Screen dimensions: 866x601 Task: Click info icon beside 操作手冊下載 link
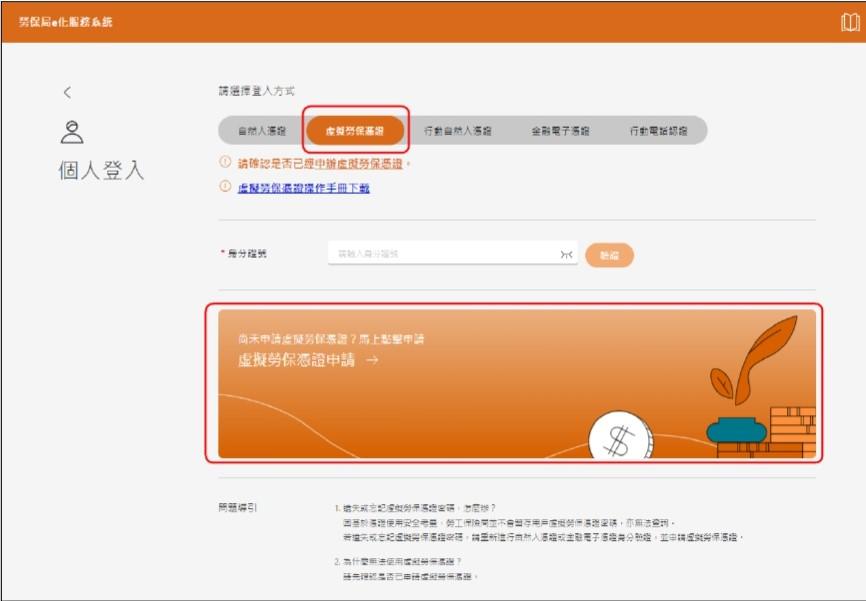coord(225,186)
